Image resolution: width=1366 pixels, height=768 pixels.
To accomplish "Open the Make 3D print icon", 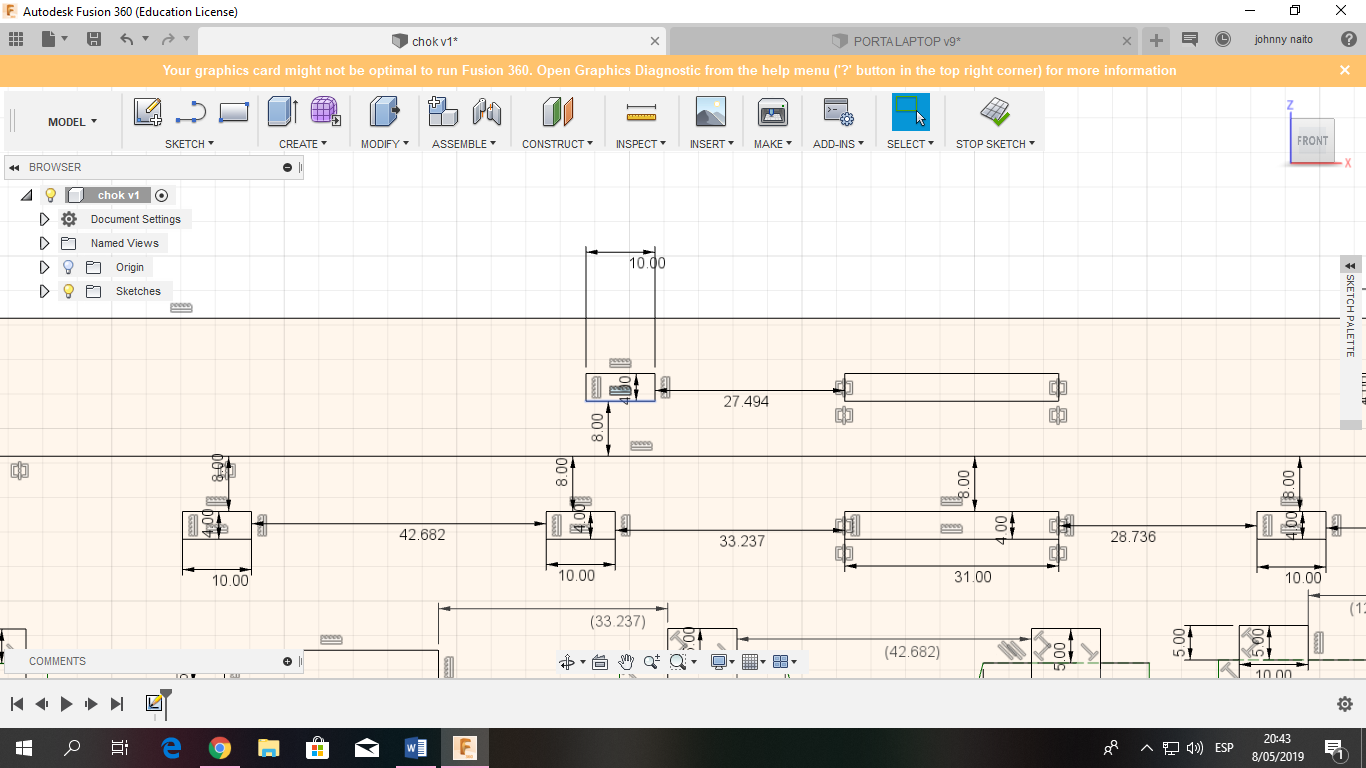I will tap(773, 112).
